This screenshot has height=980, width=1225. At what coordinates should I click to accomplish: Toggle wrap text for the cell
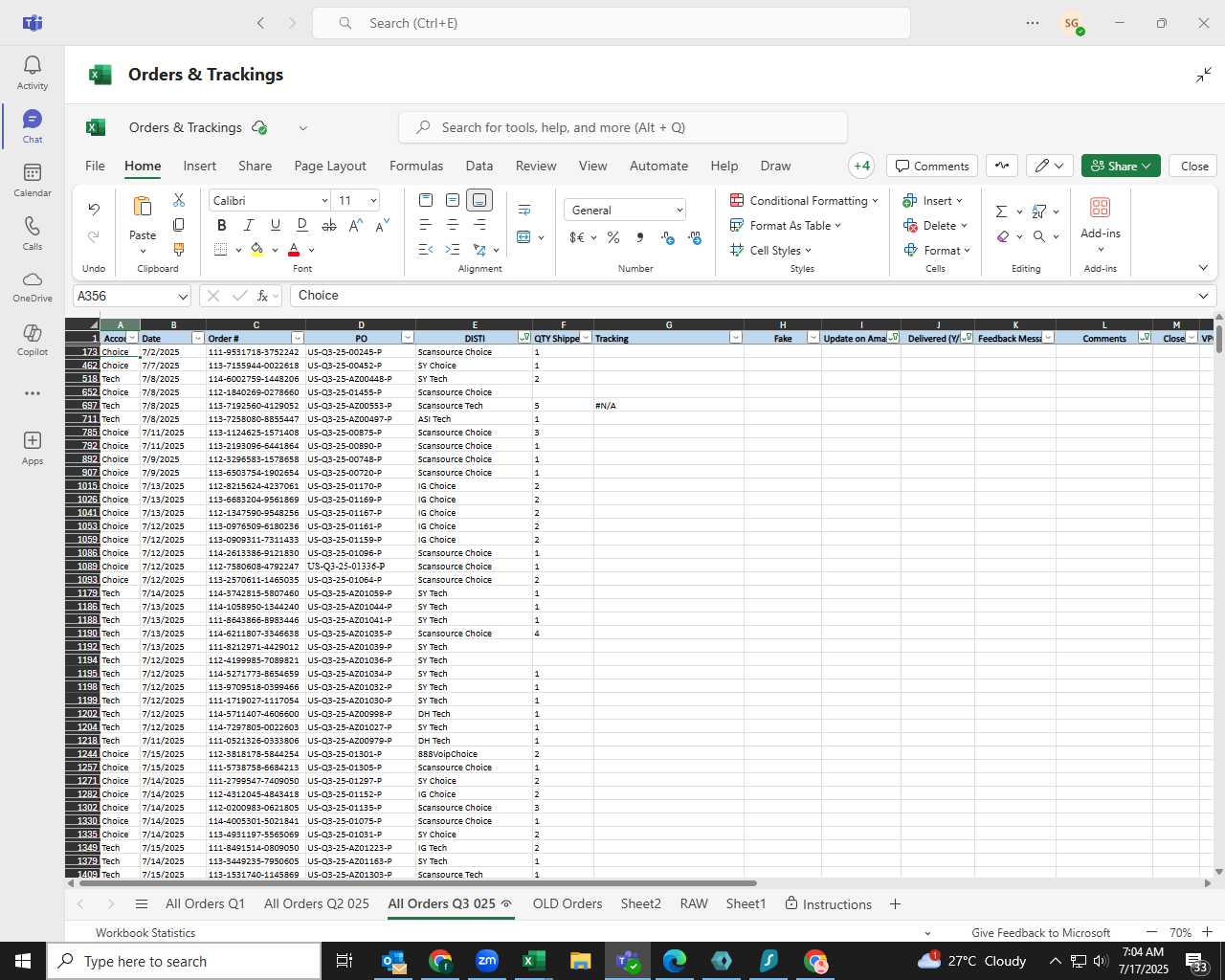(x=524, y=210)
